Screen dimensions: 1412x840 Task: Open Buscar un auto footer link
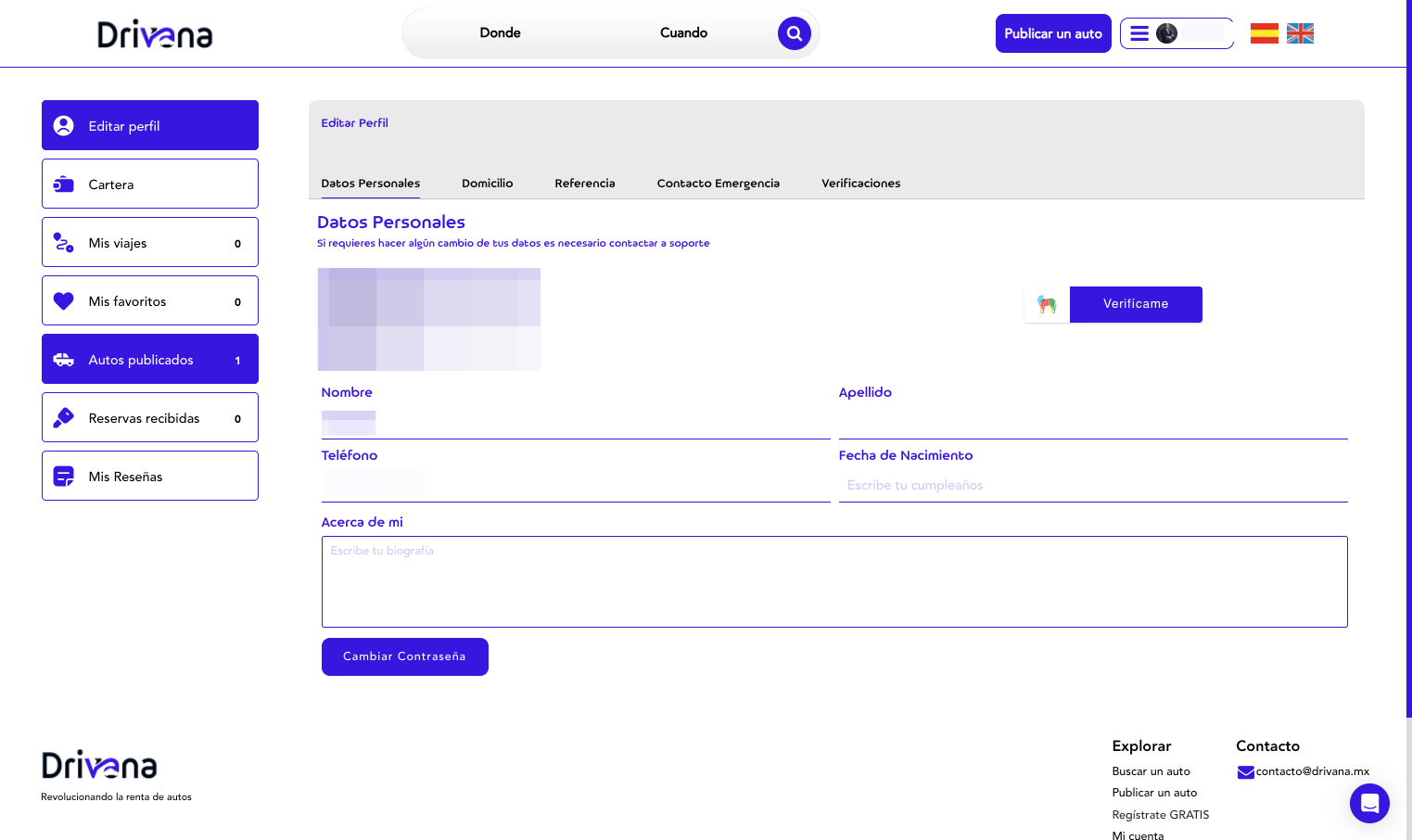coord(1151,771)
